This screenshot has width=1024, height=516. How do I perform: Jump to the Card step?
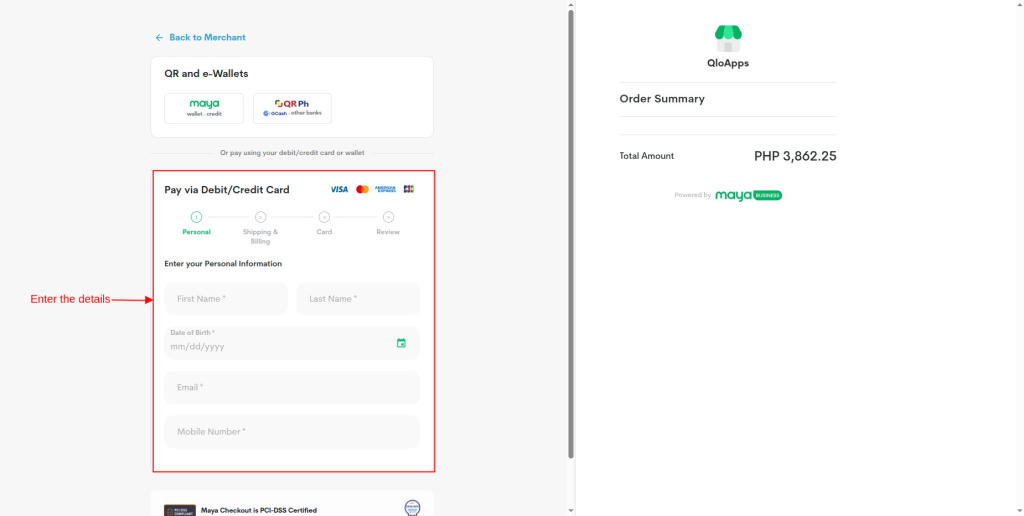[x=324, y=217]
